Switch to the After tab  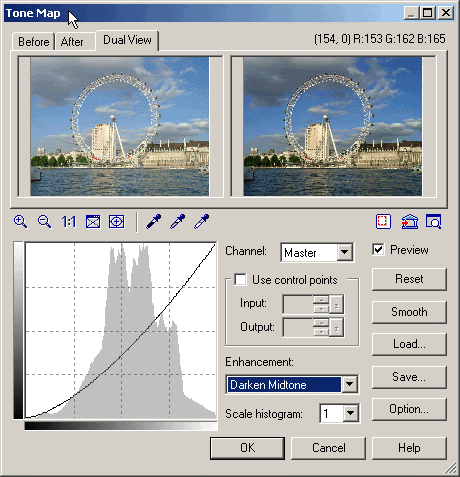72,42
